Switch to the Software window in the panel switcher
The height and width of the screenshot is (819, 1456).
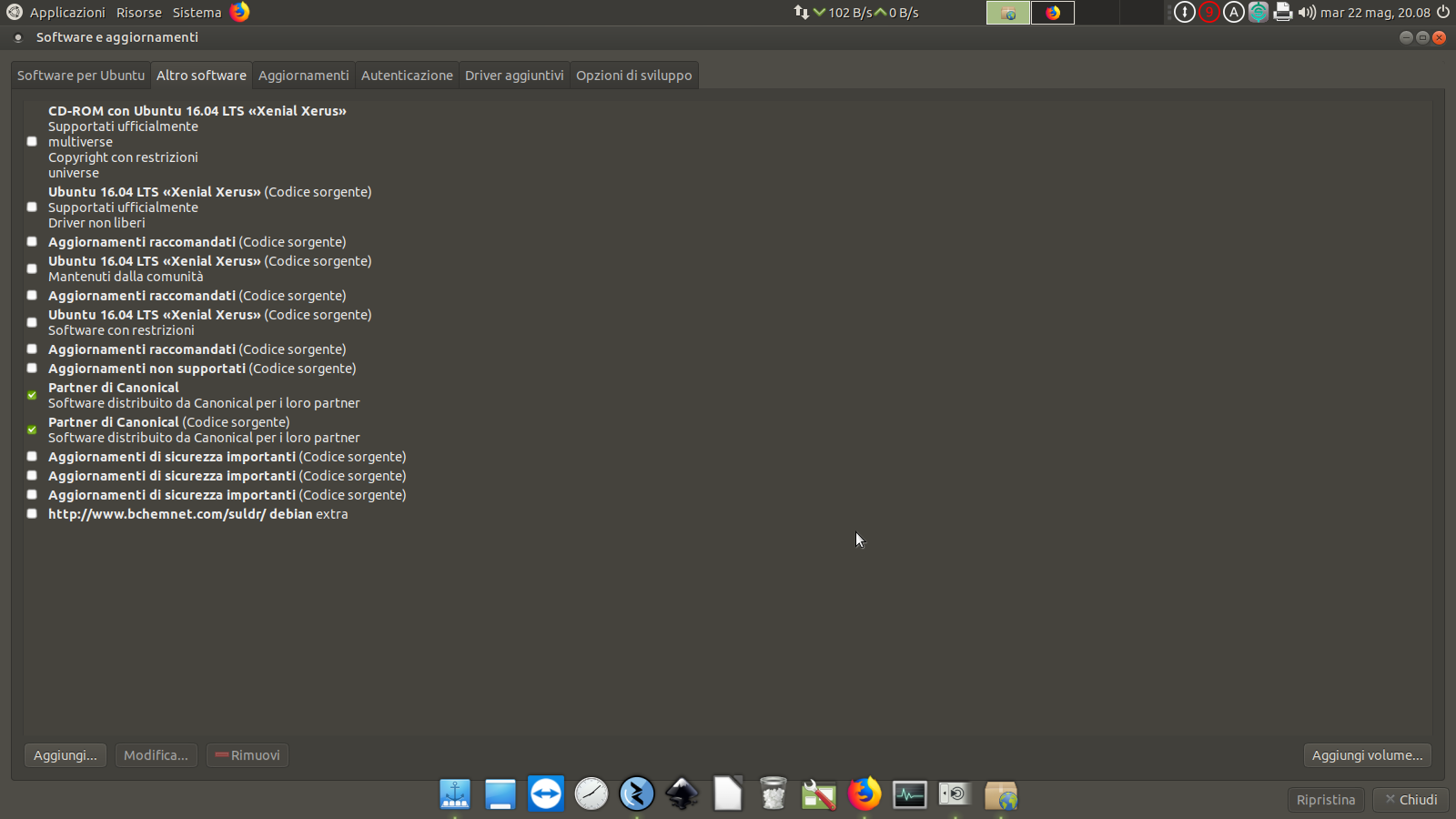point(1008,13)
